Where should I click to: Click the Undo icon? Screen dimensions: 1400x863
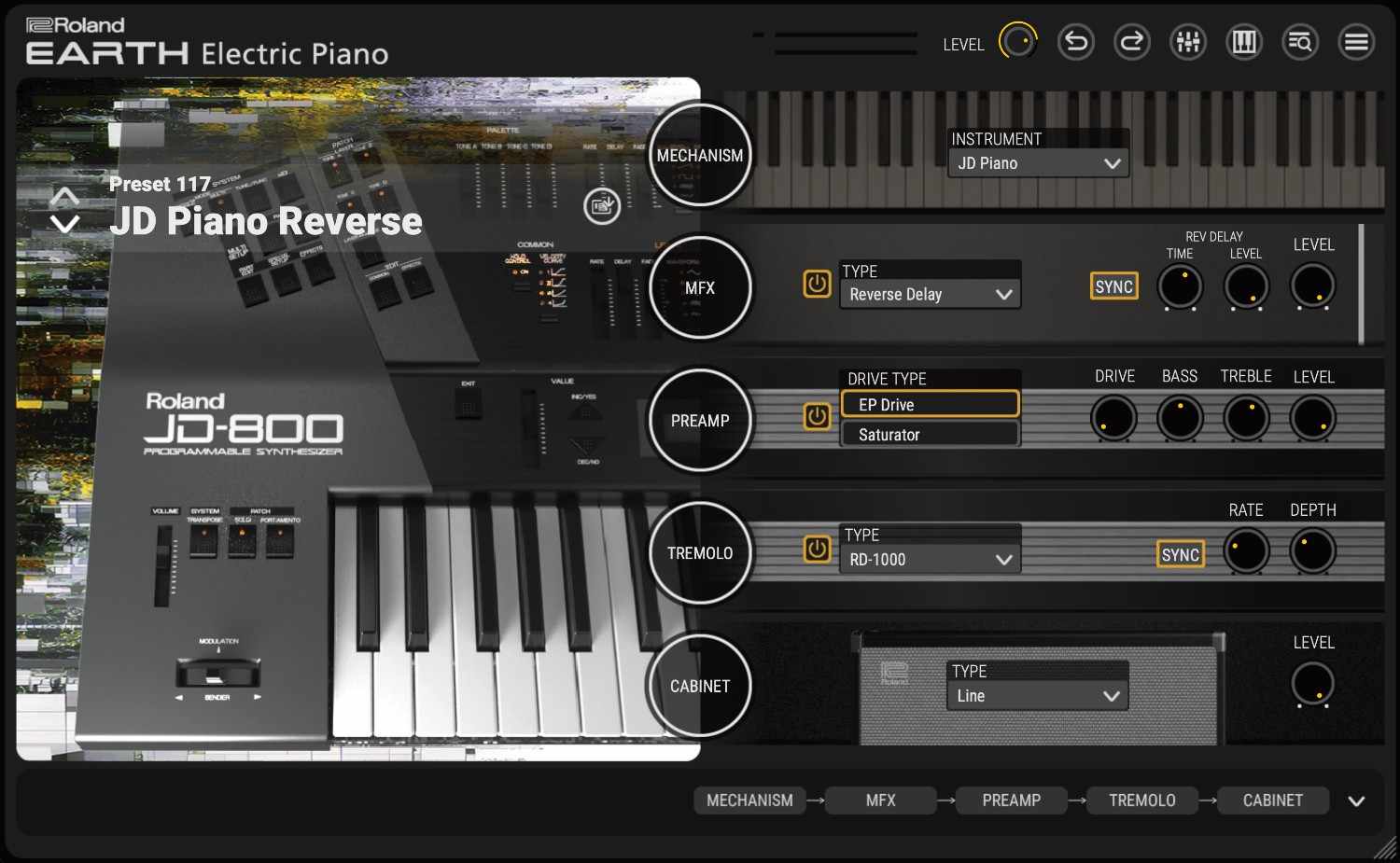click(x=1075, y=42)
